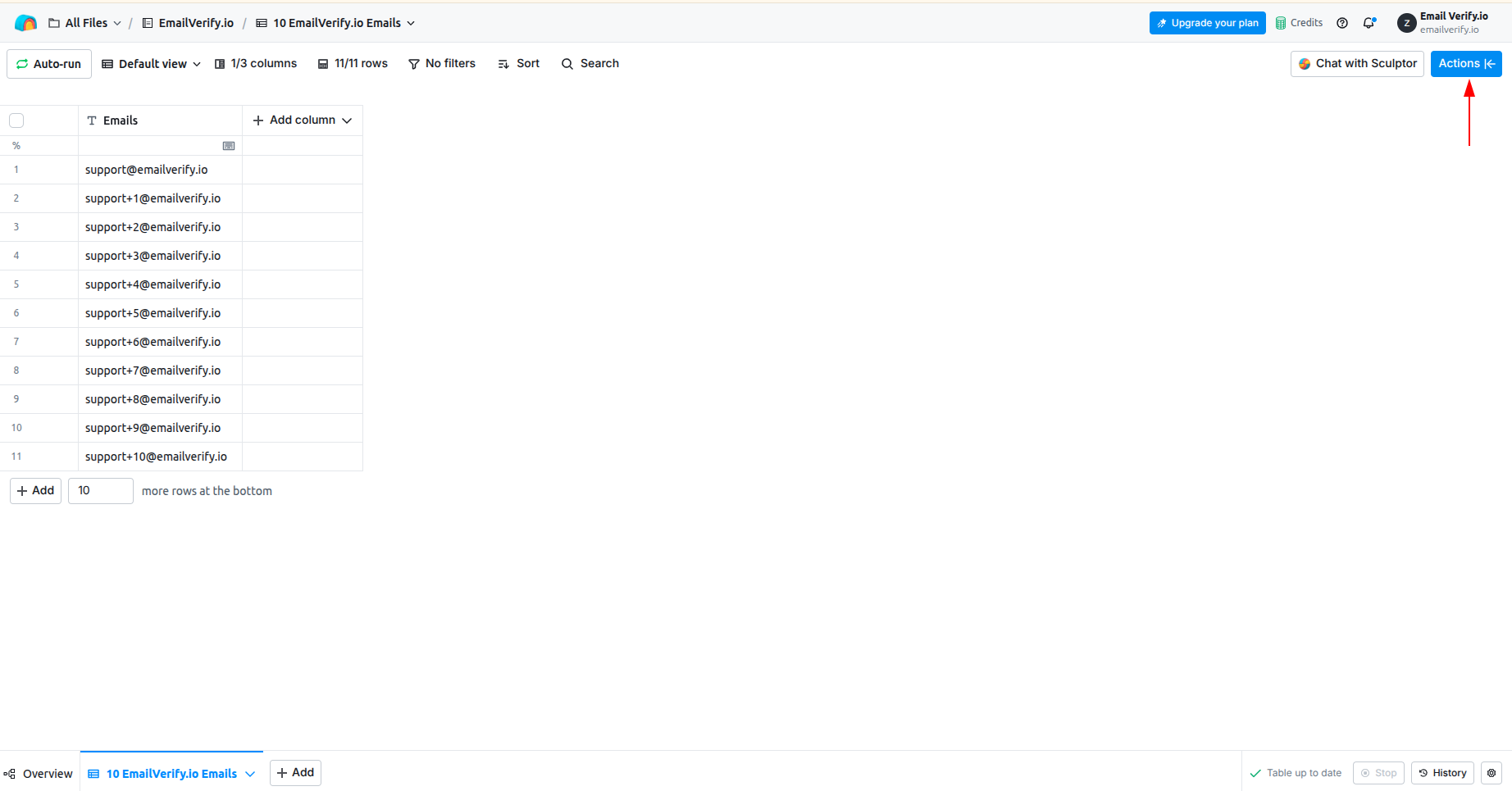Click the Stop button
Viewport: 1512px width, 791px height.
click(1378, 773)
